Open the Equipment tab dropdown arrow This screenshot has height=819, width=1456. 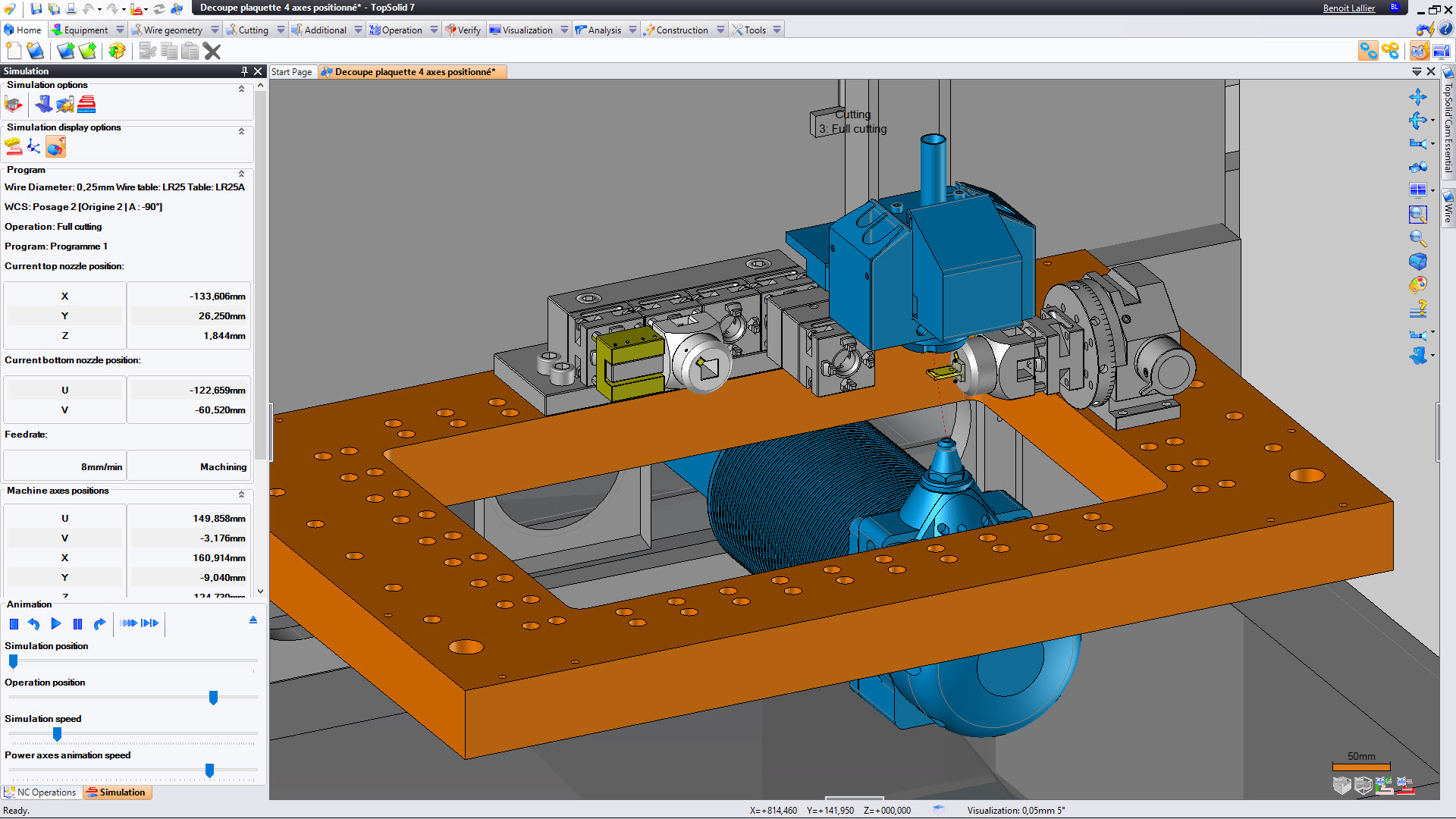point(120,30)
